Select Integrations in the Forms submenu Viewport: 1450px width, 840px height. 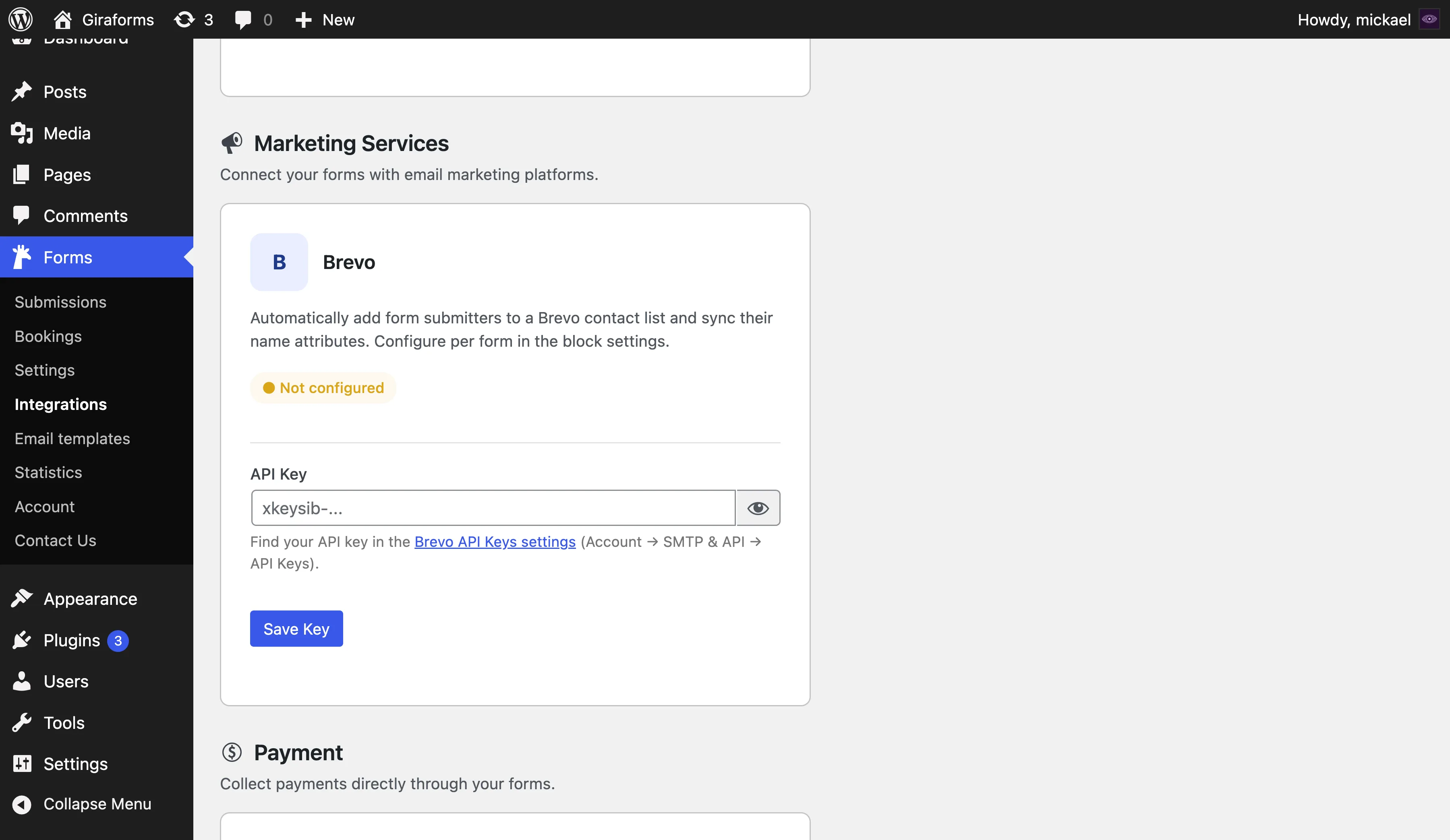[60, 404]
